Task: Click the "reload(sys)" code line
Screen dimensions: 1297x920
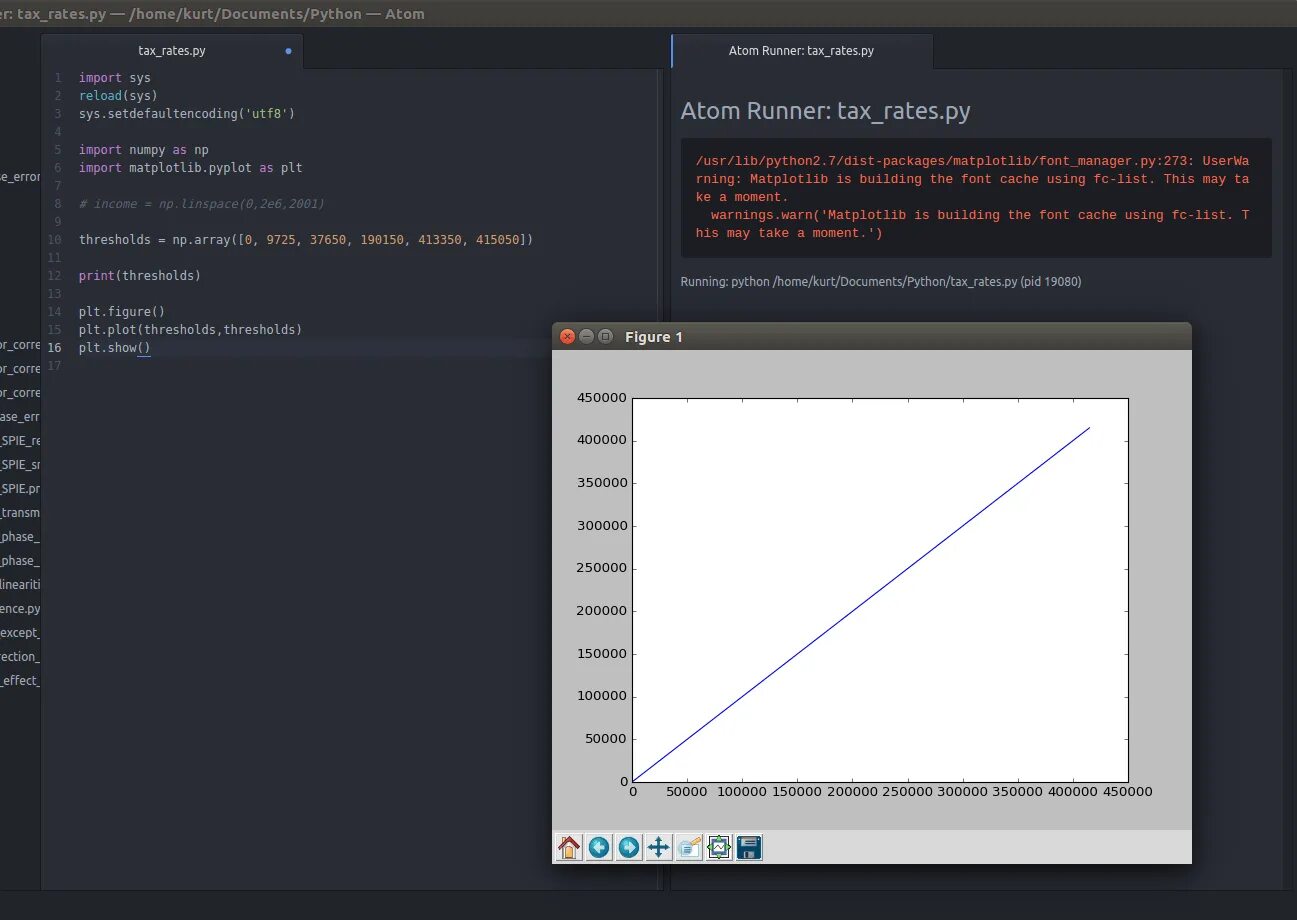Action: click(118, 96)
